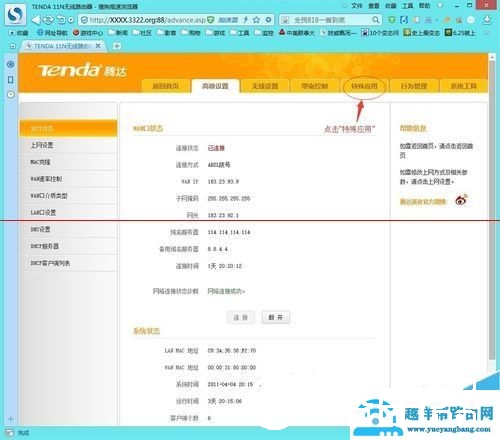Viewport: 500px width, 440px height.
Task: Select DHCP服务器 in the left menu
Action: [69, 246]
